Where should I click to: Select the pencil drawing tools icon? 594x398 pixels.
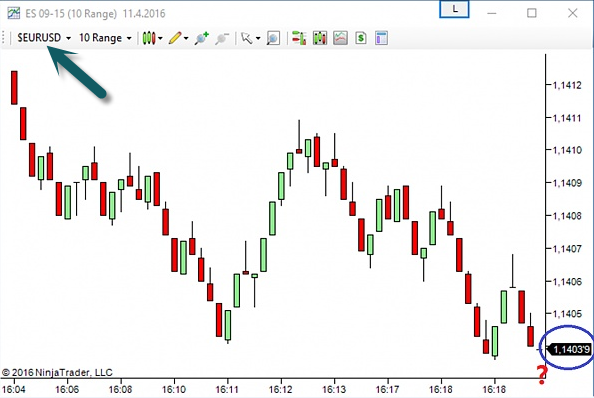(x=175, y=38)
